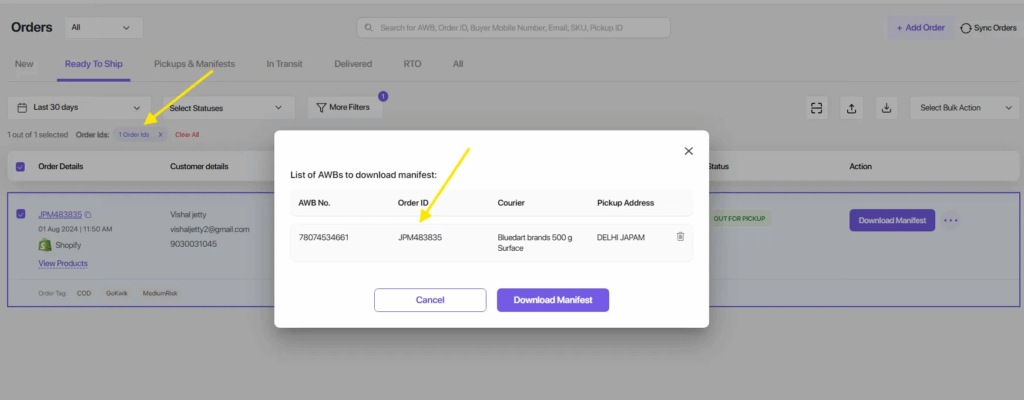1024x400 pixels.
Task: Toggle the select-all checkbox in table header
Action: [x=21, y=166]
